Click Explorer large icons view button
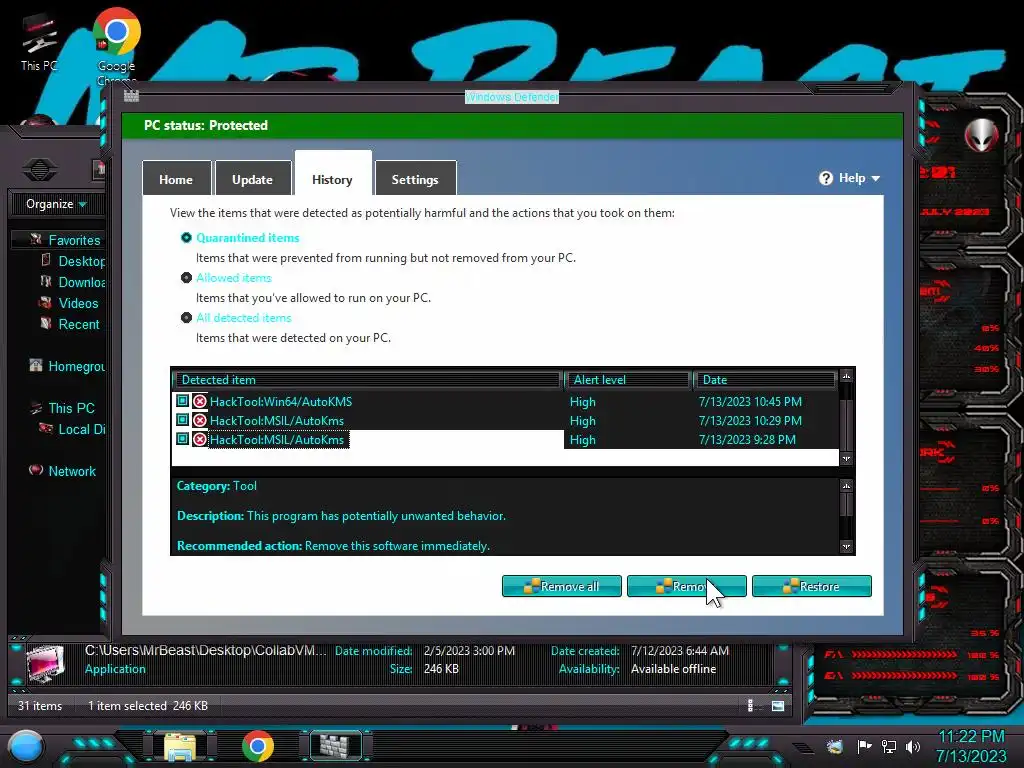Screen dimensions: 1024x768 pos(777,705)
